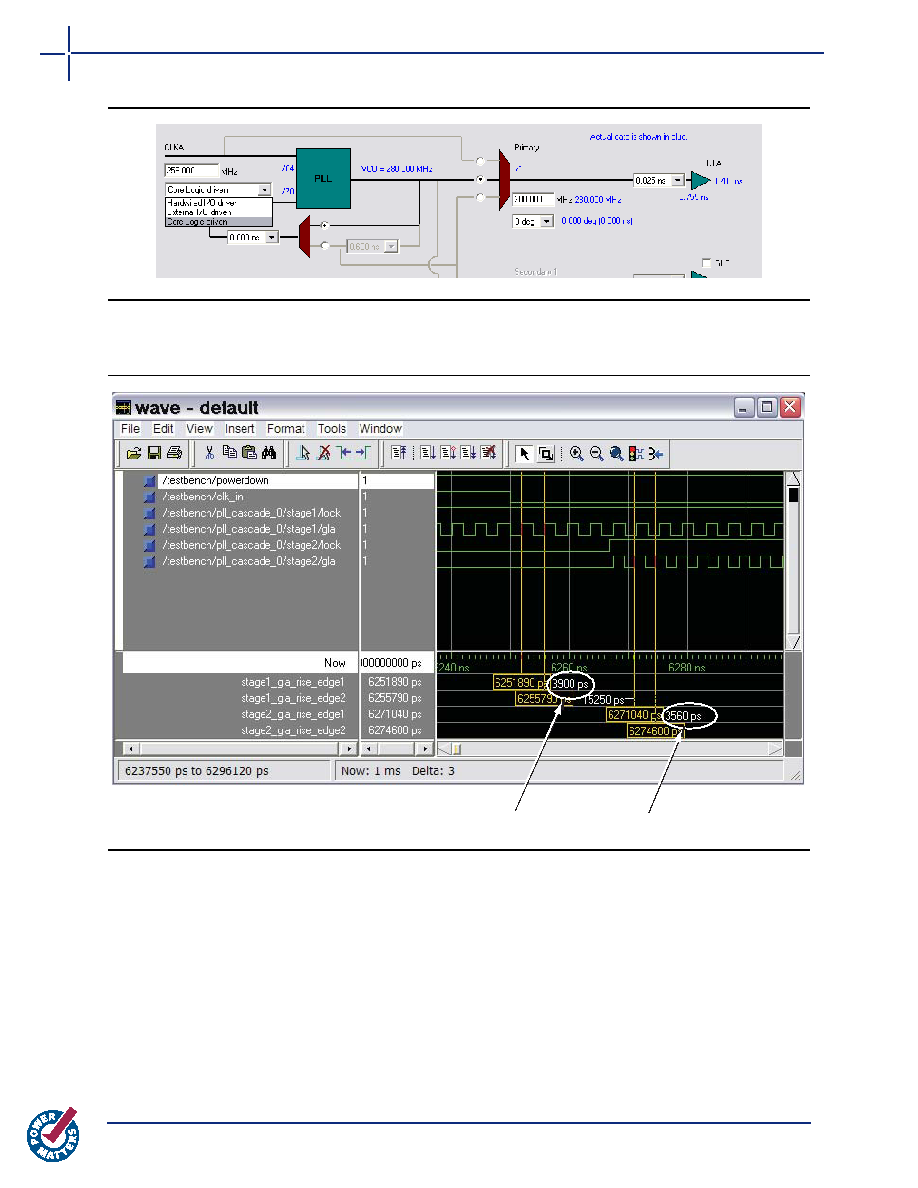
Task: Click the Zoom Full magnifier icon
Action: coord(617,454)
